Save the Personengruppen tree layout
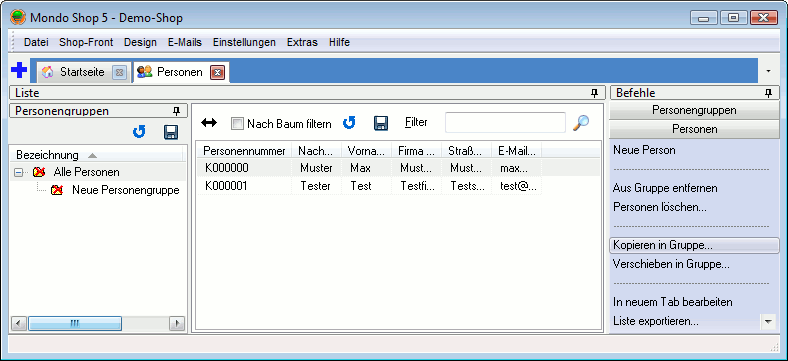Image resolution: width=788 pixels, height=361 pixels. coord(171,132)
